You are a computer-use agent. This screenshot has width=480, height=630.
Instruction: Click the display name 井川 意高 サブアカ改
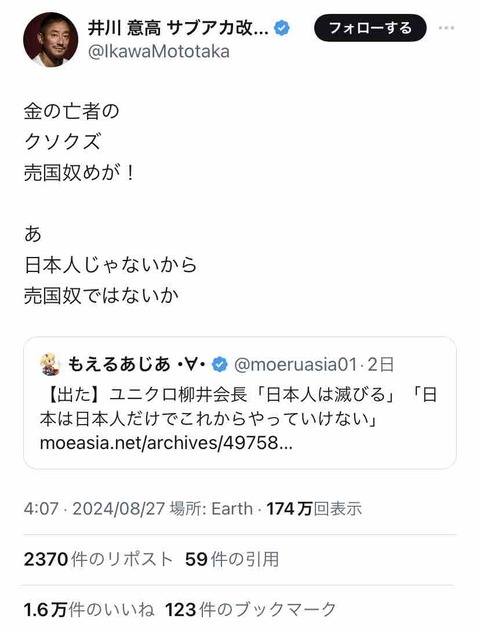click(x=178, y=28)
